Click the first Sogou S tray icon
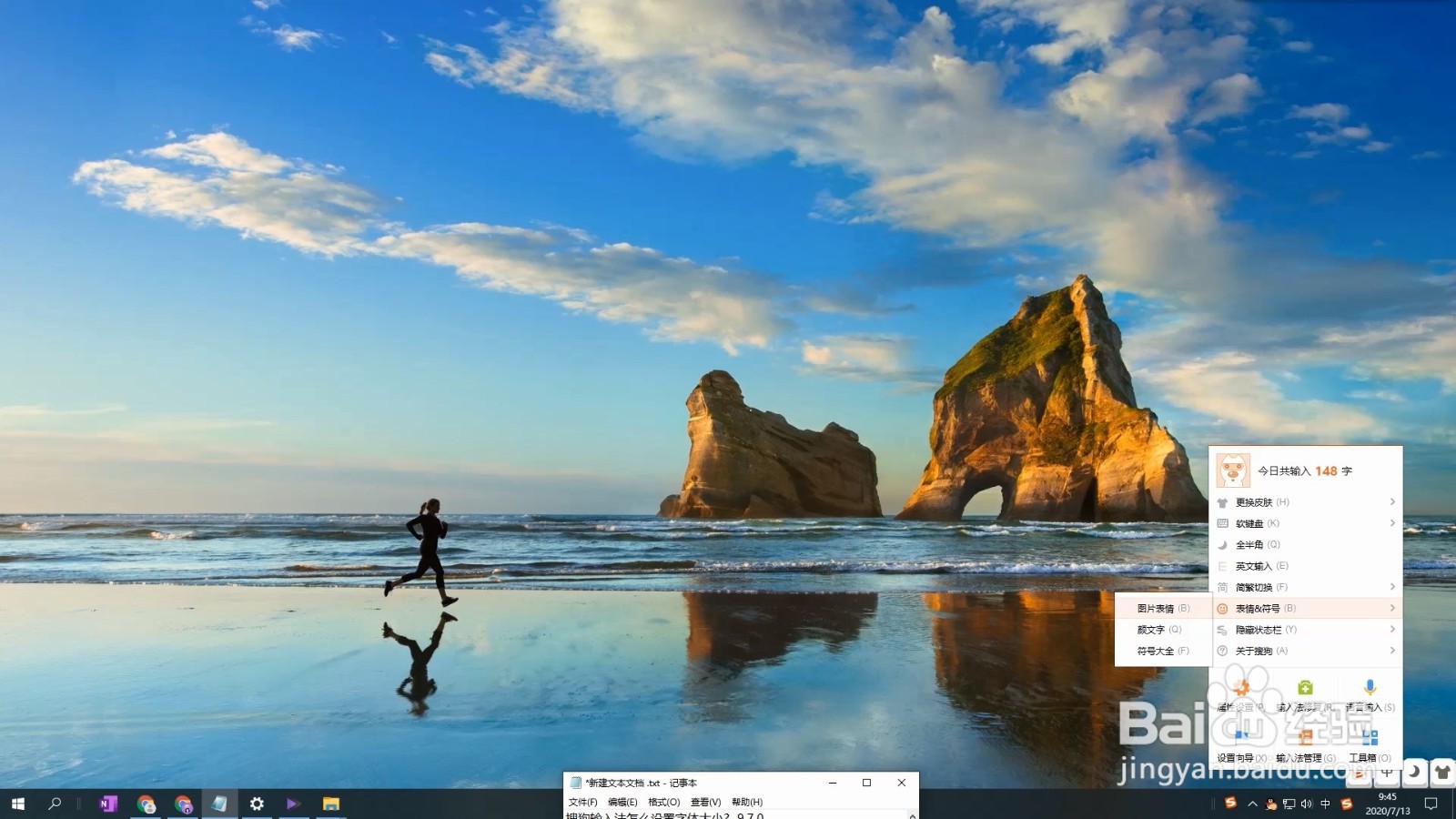Viewport: 1456px width, 819px height. (x=1230, y=803)
